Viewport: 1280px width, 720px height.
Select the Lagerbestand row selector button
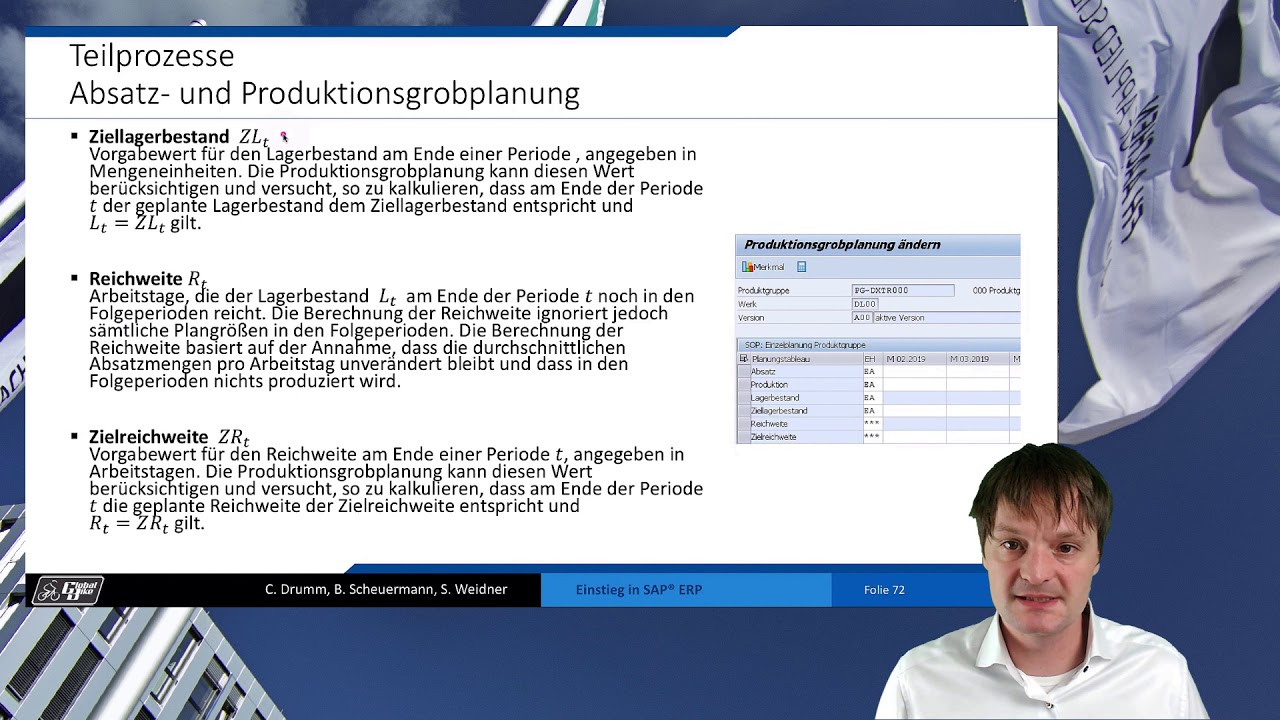743,398
